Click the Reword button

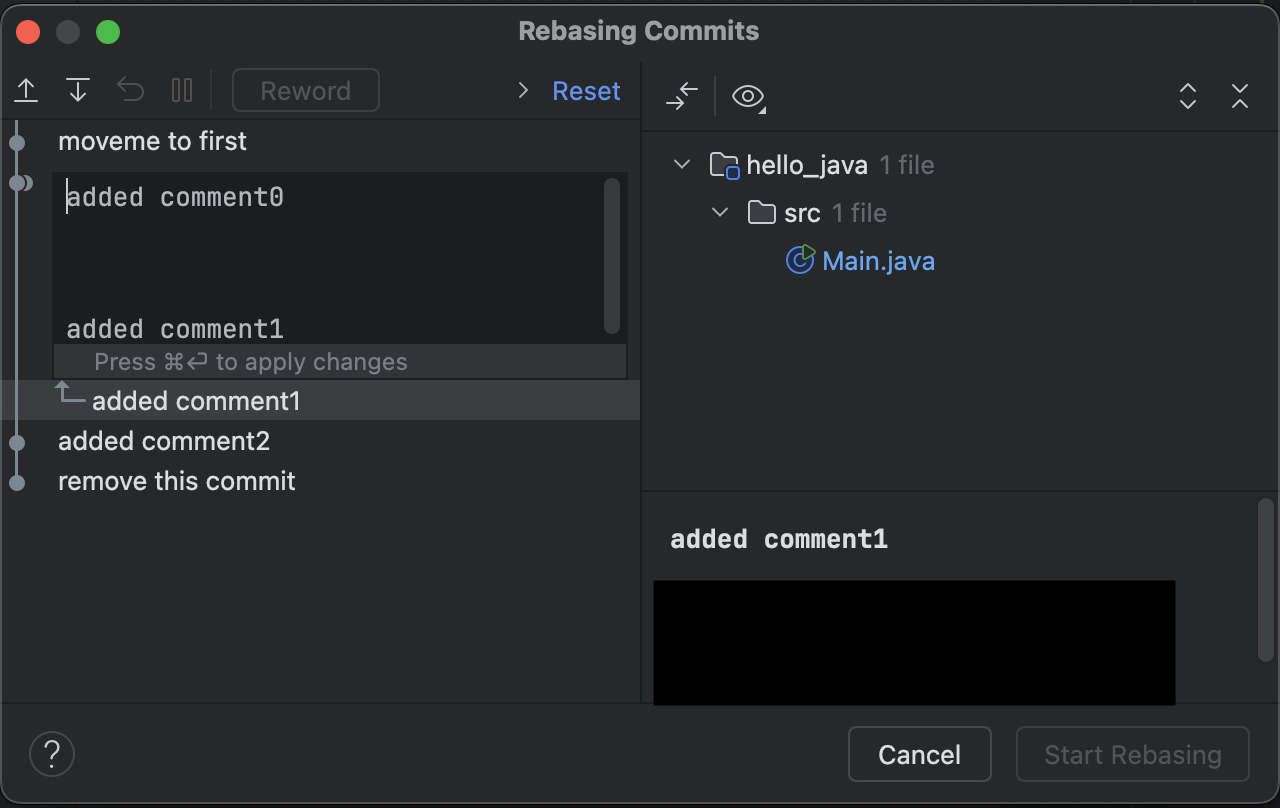coord(305,91)
